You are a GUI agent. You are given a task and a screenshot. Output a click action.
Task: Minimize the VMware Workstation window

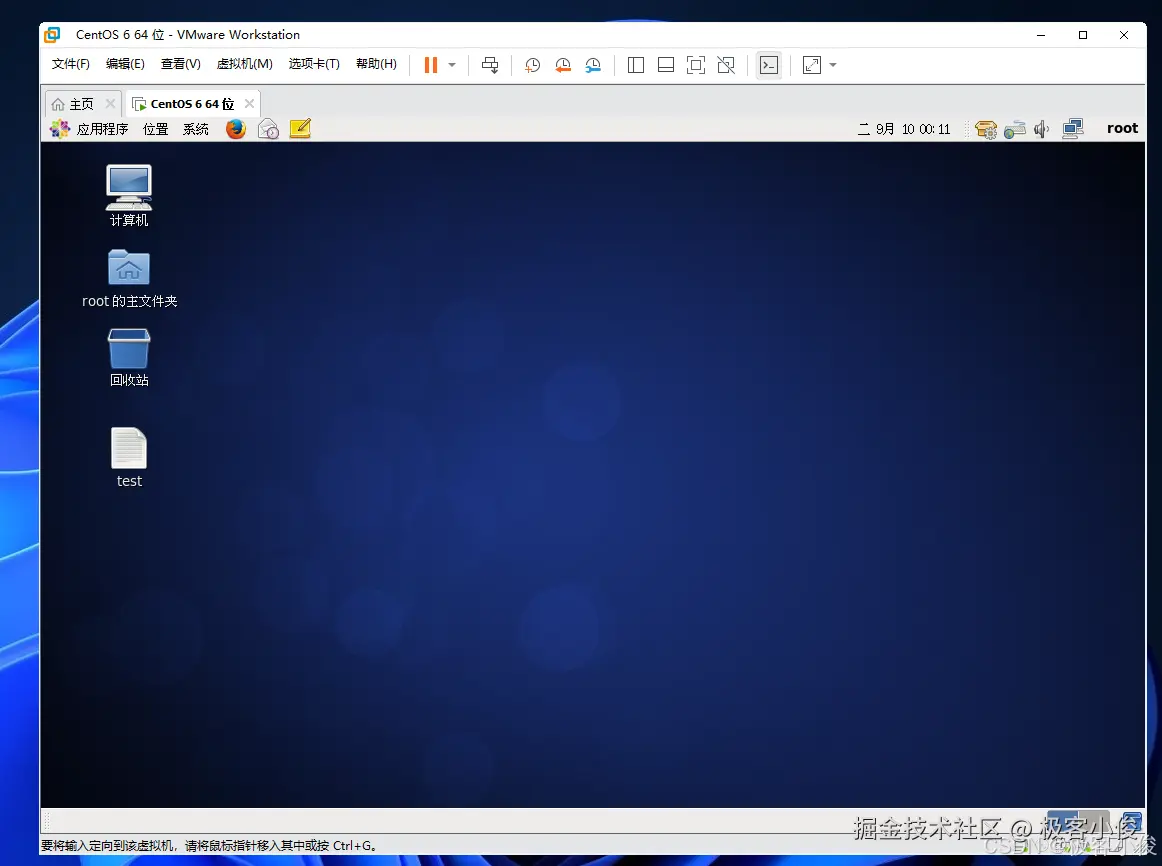1041,35
